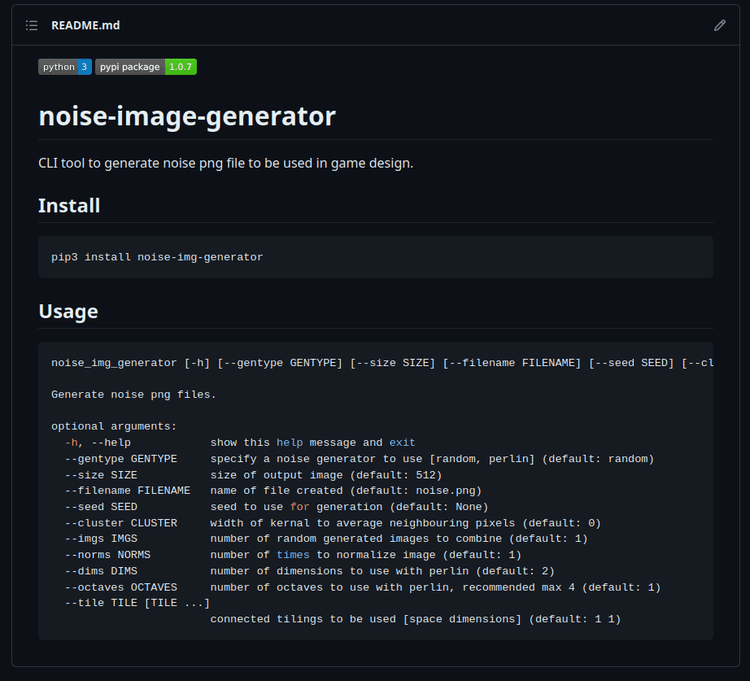Click the pip3 install noise-img-generator command
The width and height of the screenshot is (750, 681).
click(x=157, y=257)
